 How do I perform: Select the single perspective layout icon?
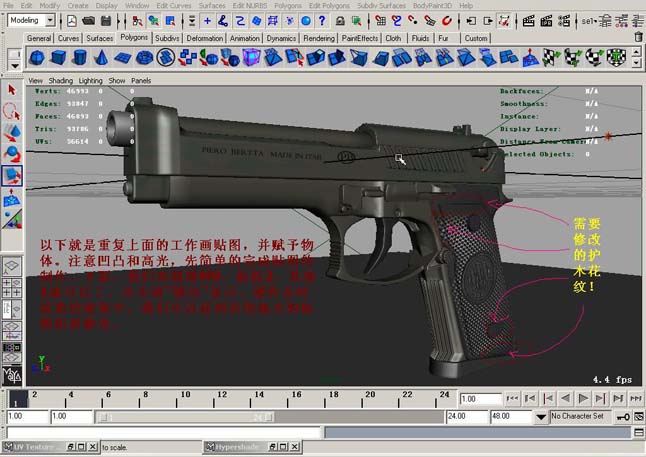pyautogui.click(x=12, y=267)
